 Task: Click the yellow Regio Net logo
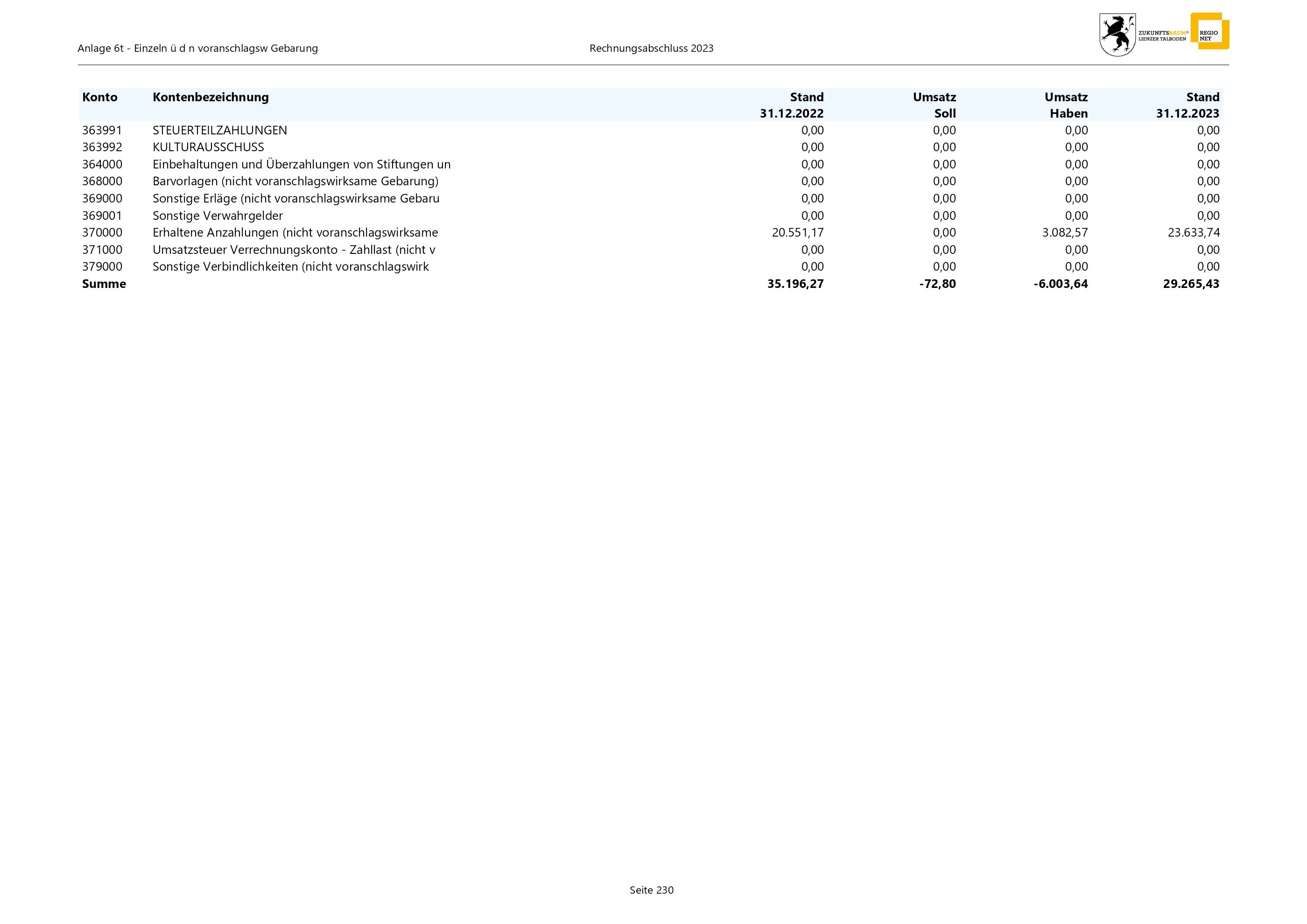tap(1209, 31)
